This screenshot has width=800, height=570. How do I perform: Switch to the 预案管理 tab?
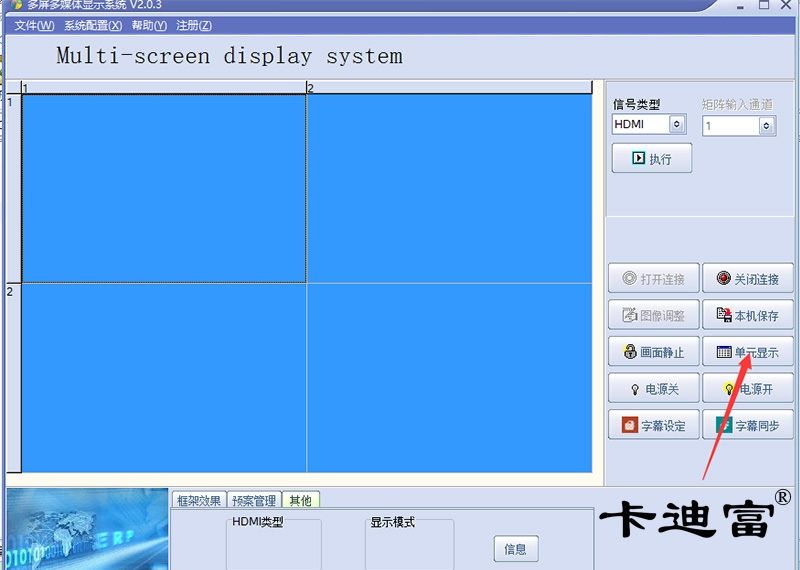(254, 501)
